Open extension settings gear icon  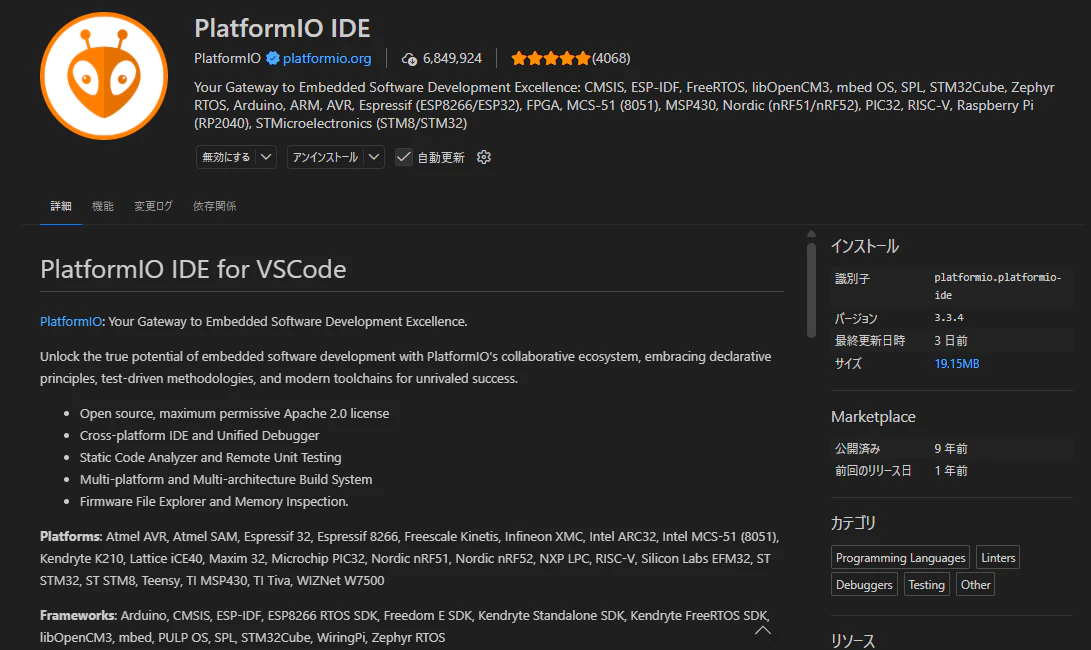tap(484, 157)
